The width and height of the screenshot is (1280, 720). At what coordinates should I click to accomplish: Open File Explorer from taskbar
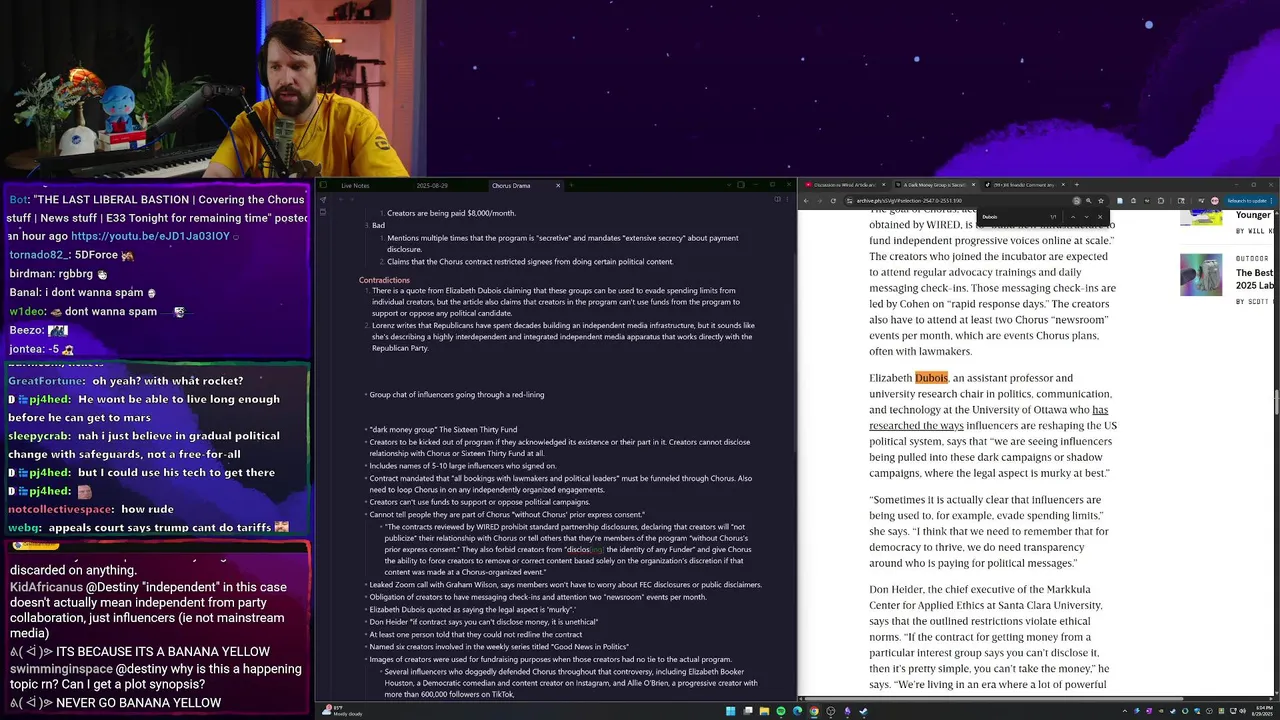click(x=764, y=711)
